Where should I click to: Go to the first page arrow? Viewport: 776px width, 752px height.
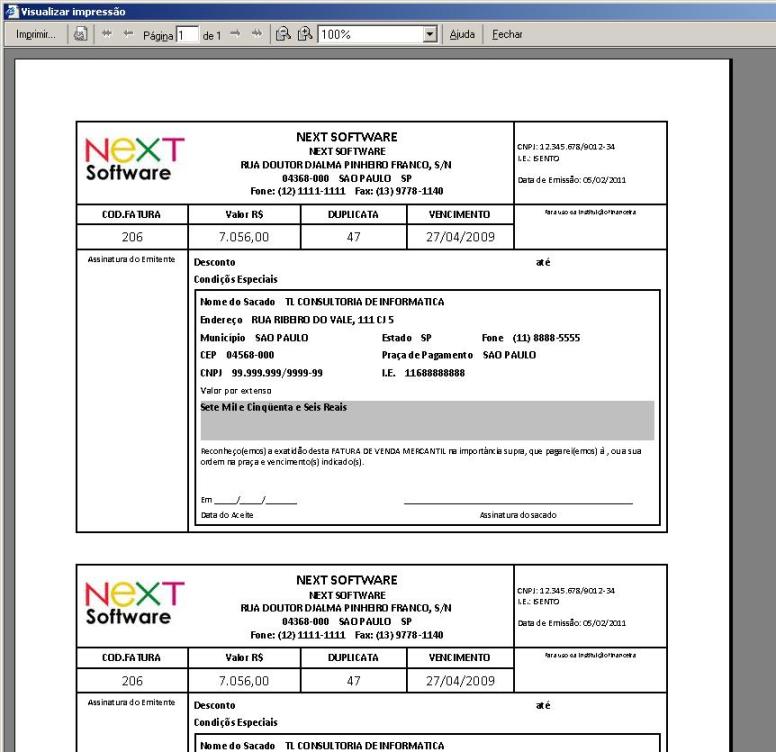106,34
